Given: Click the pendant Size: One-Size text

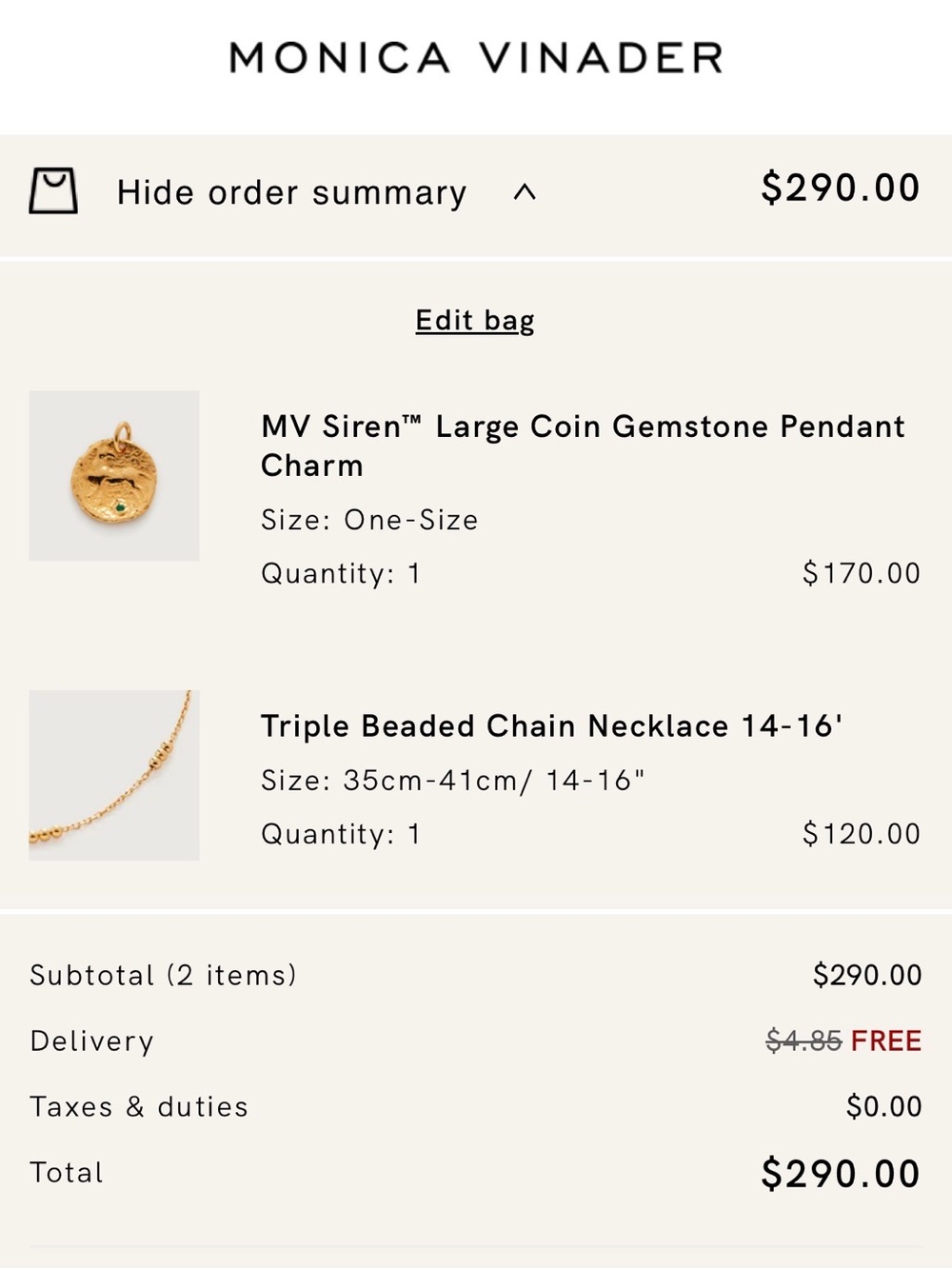Looking at the screenshot, I should point(369,520).
